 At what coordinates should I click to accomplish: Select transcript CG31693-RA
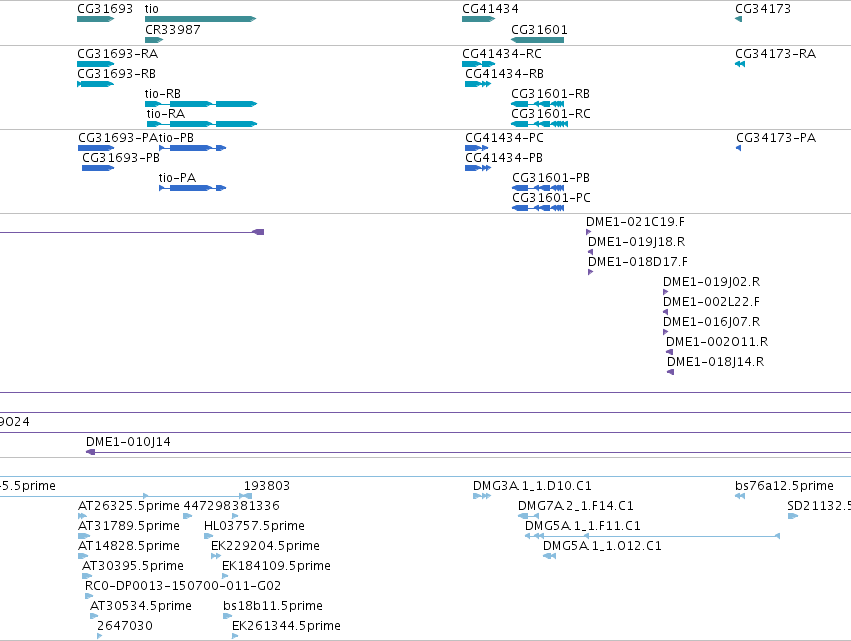pyautogui.click(x=117, y=54)
